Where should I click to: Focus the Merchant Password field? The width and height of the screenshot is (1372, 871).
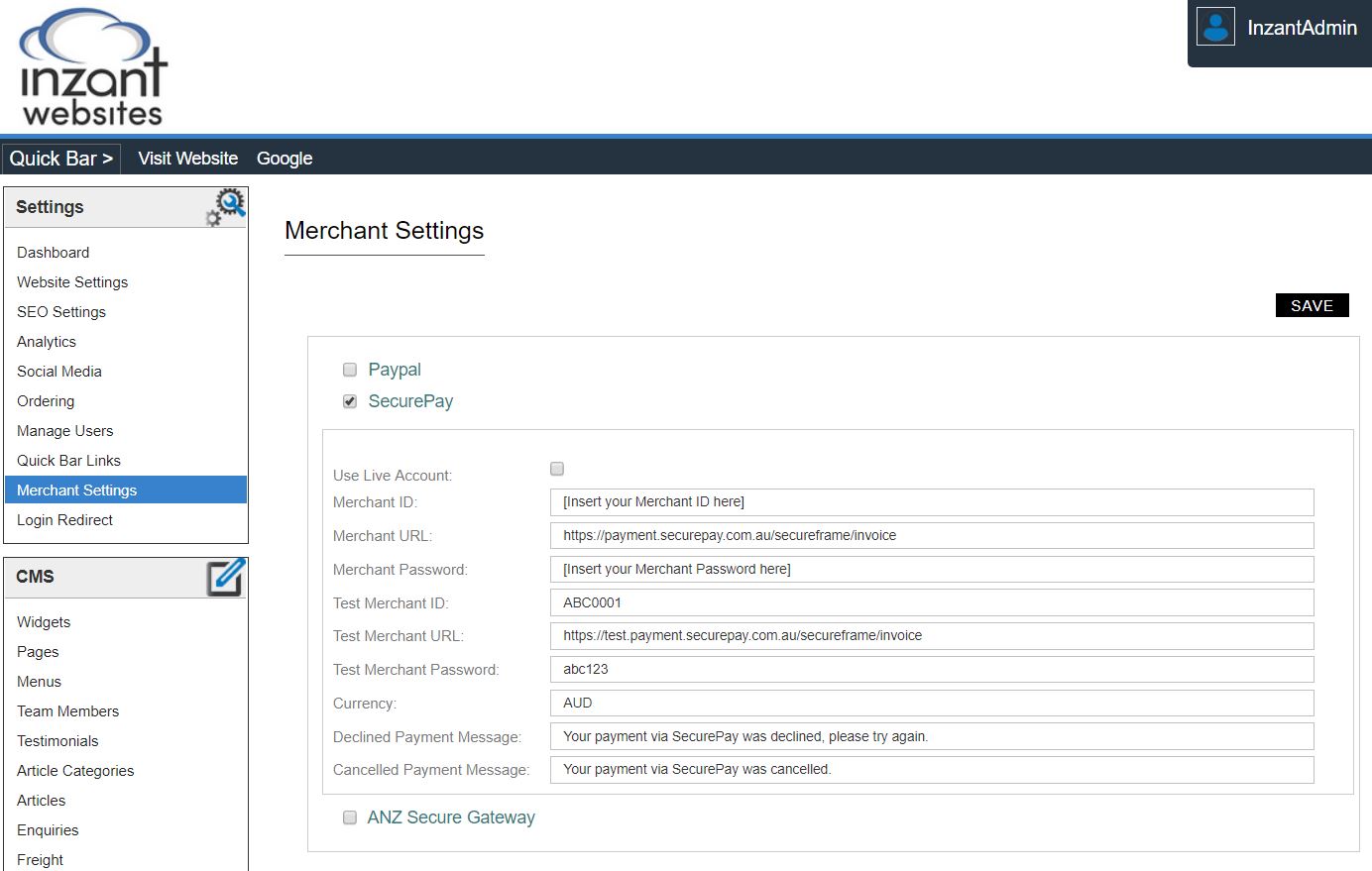click(932, 570)
